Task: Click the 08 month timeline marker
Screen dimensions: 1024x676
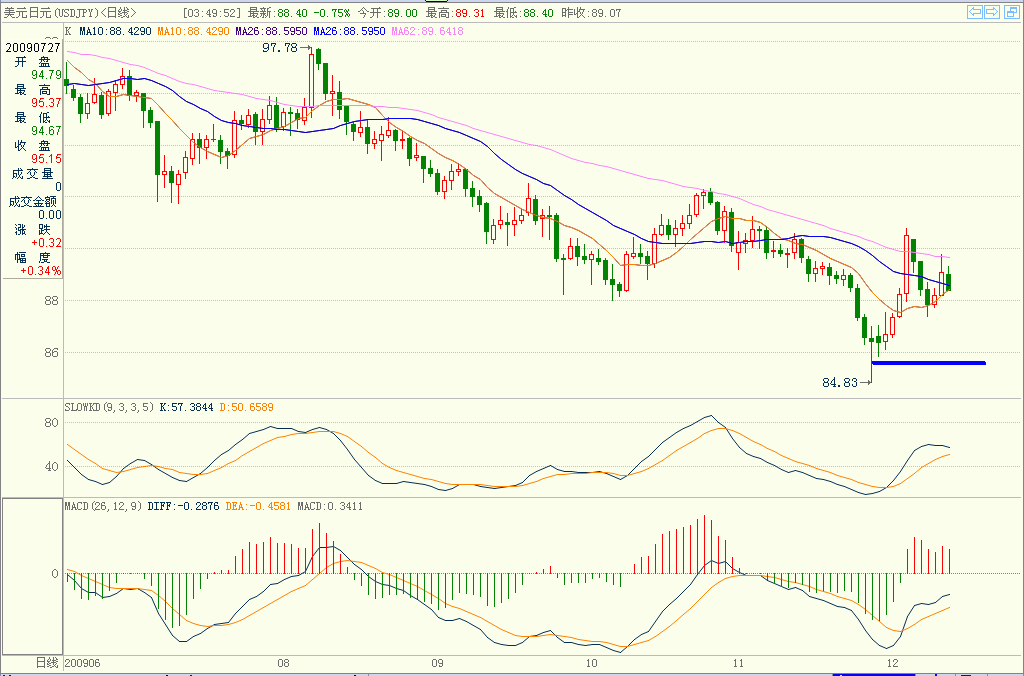Action: (284, 663)
